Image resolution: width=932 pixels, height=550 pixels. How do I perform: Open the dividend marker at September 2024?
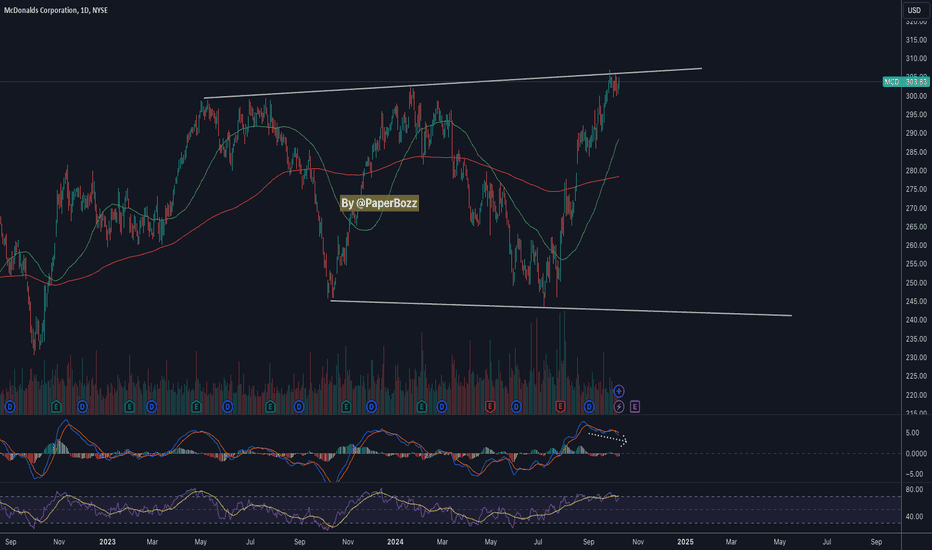pos(589,407)
